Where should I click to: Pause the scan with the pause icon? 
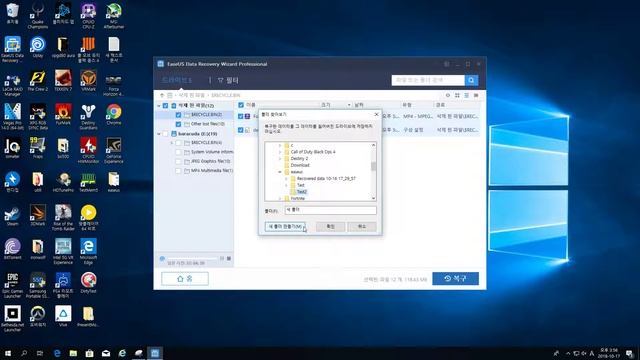tap(222, 258)
